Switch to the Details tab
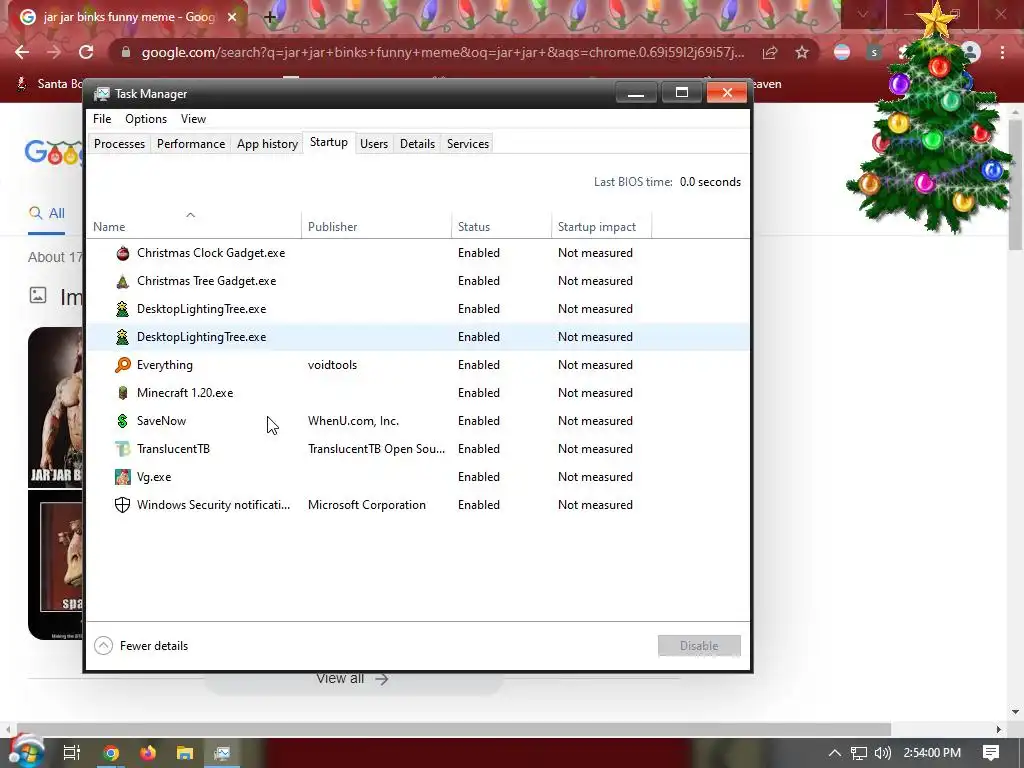The image size is (1024, 768). (417, 144)
